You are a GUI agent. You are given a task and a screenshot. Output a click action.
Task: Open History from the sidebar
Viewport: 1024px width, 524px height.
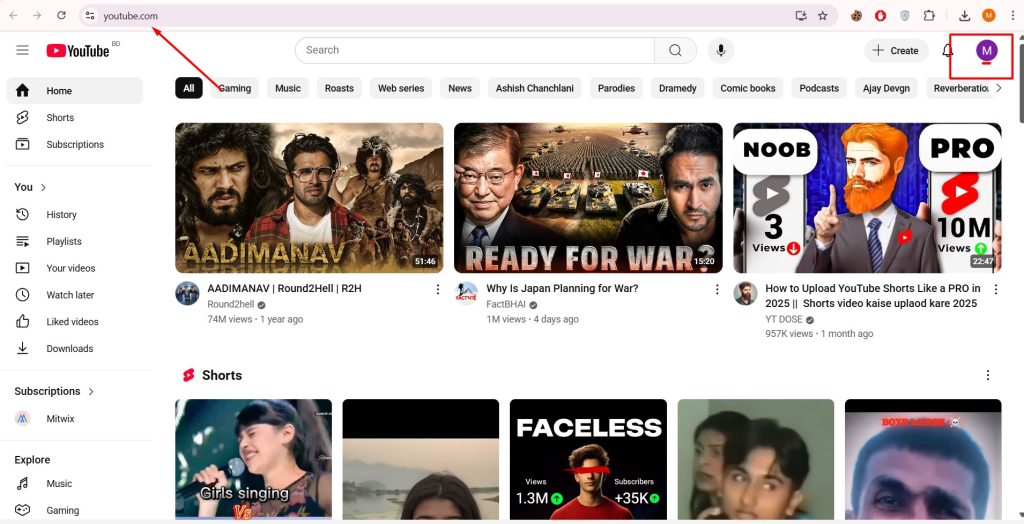point(61,215)
